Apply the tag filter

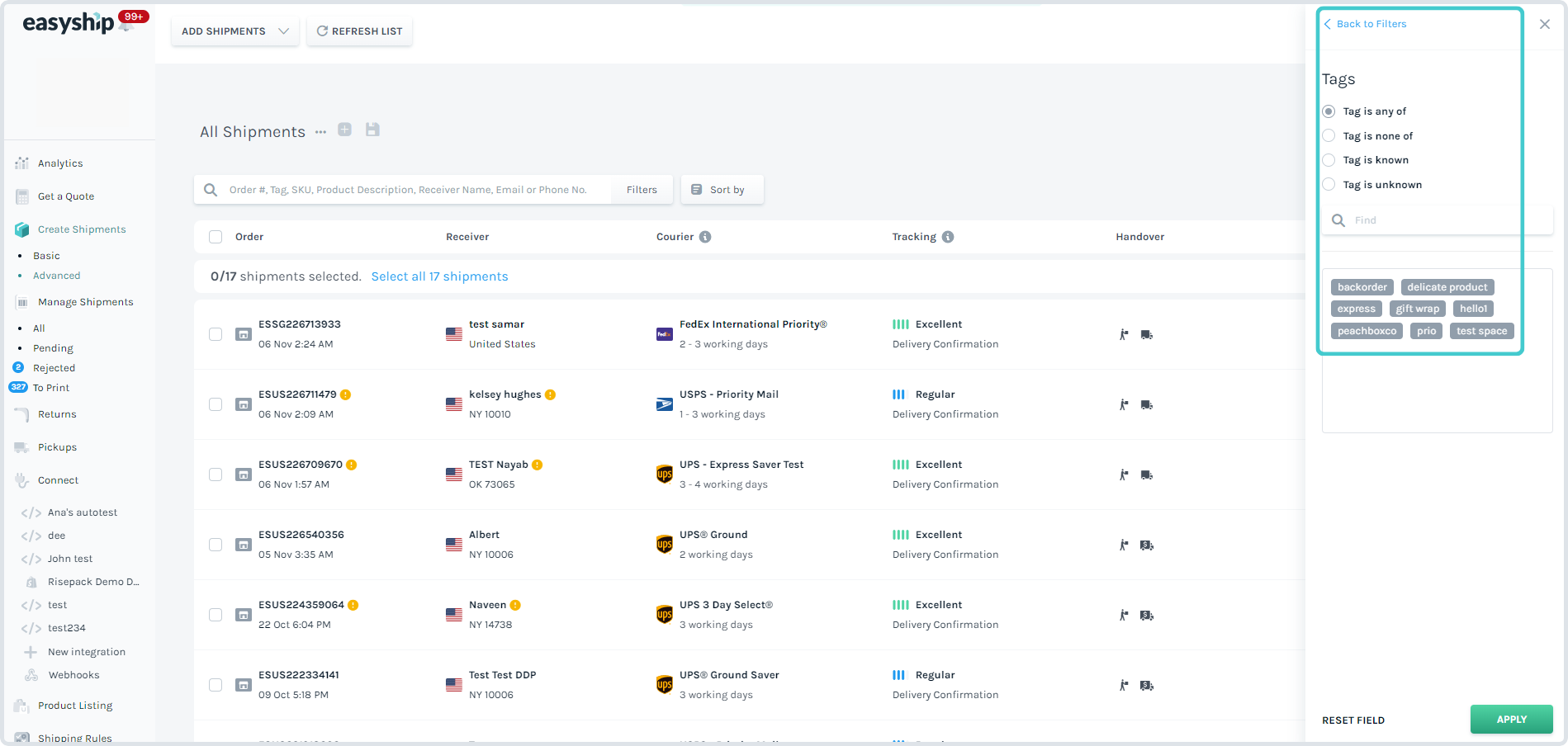[1511, 720]
